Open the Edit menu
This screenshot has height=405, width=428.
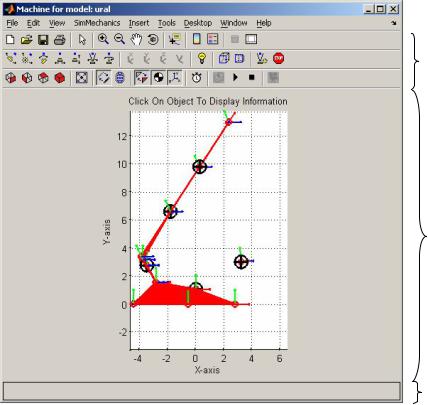(x=33, y=23)
